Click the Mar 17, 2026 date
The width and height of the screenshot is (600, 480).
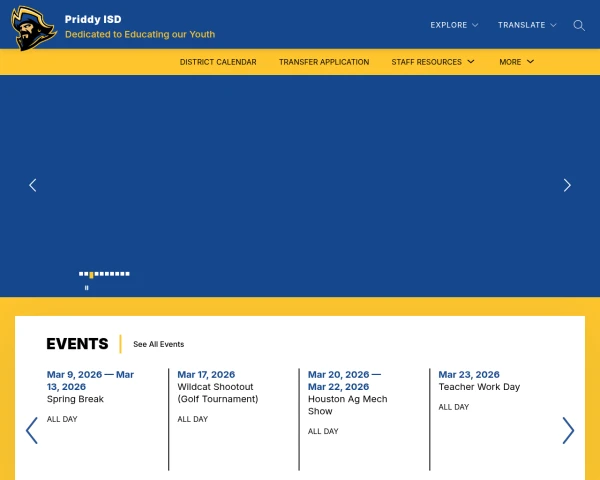point(206,374)
